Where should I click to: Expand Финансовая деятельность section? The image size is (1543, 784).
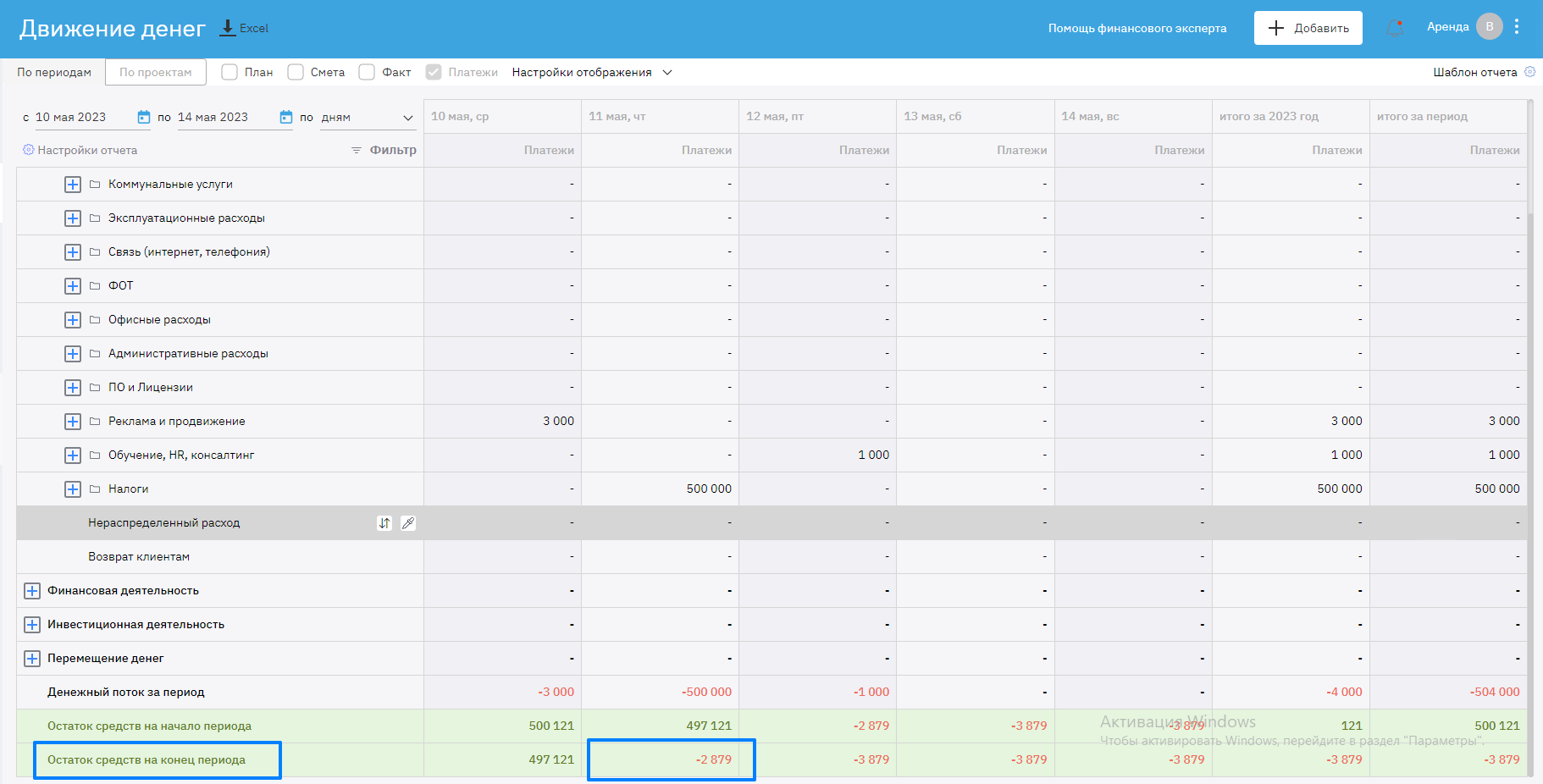32,591
